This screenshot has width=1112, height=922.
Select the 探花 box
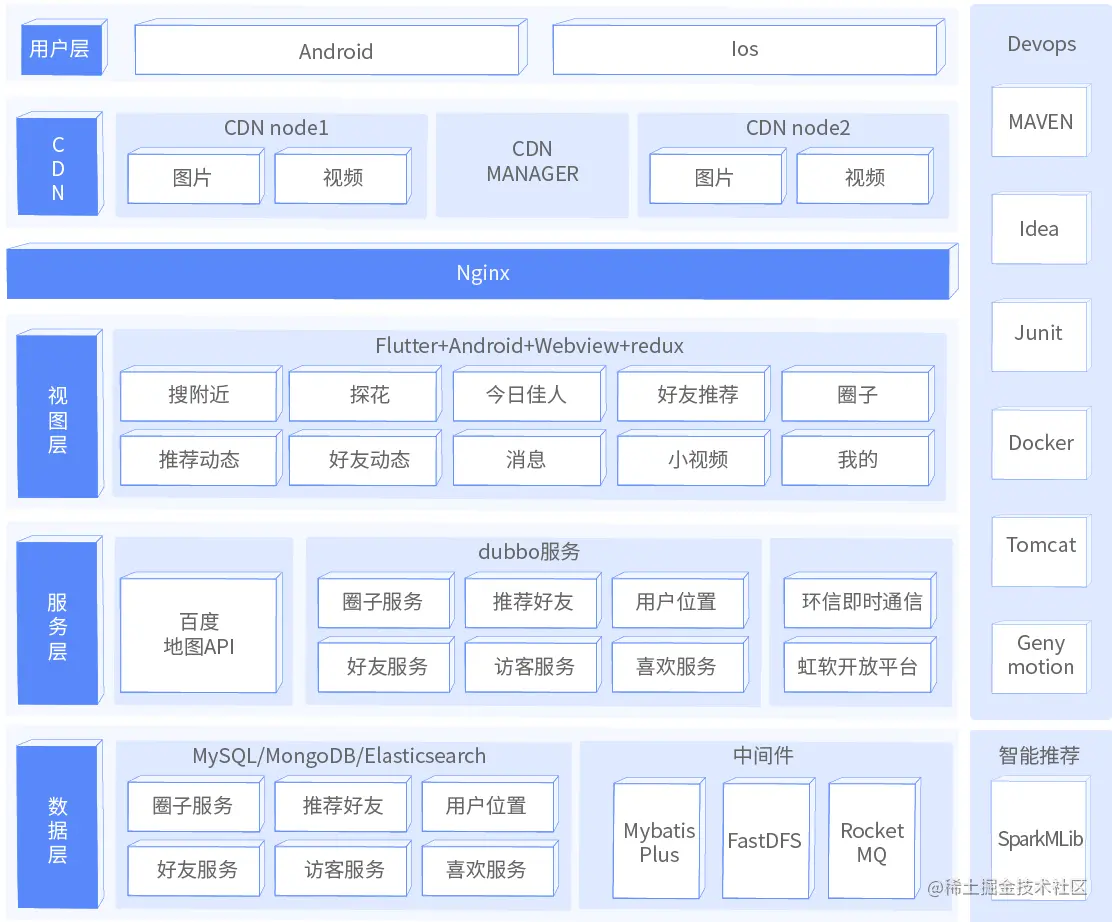(x=365, y=394)
